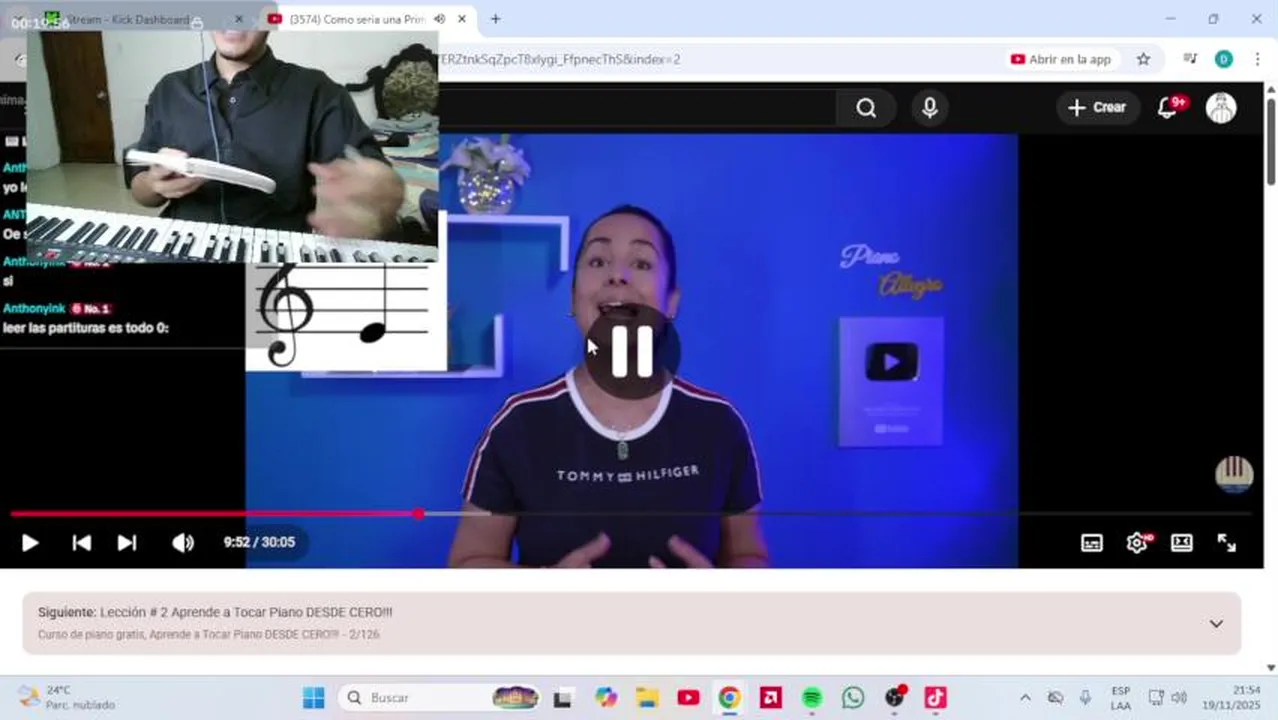The width and height of the screenshot is (1278, 720).
Task: Switch to Chrome on taskbar
Action: [x=729, y=697]
